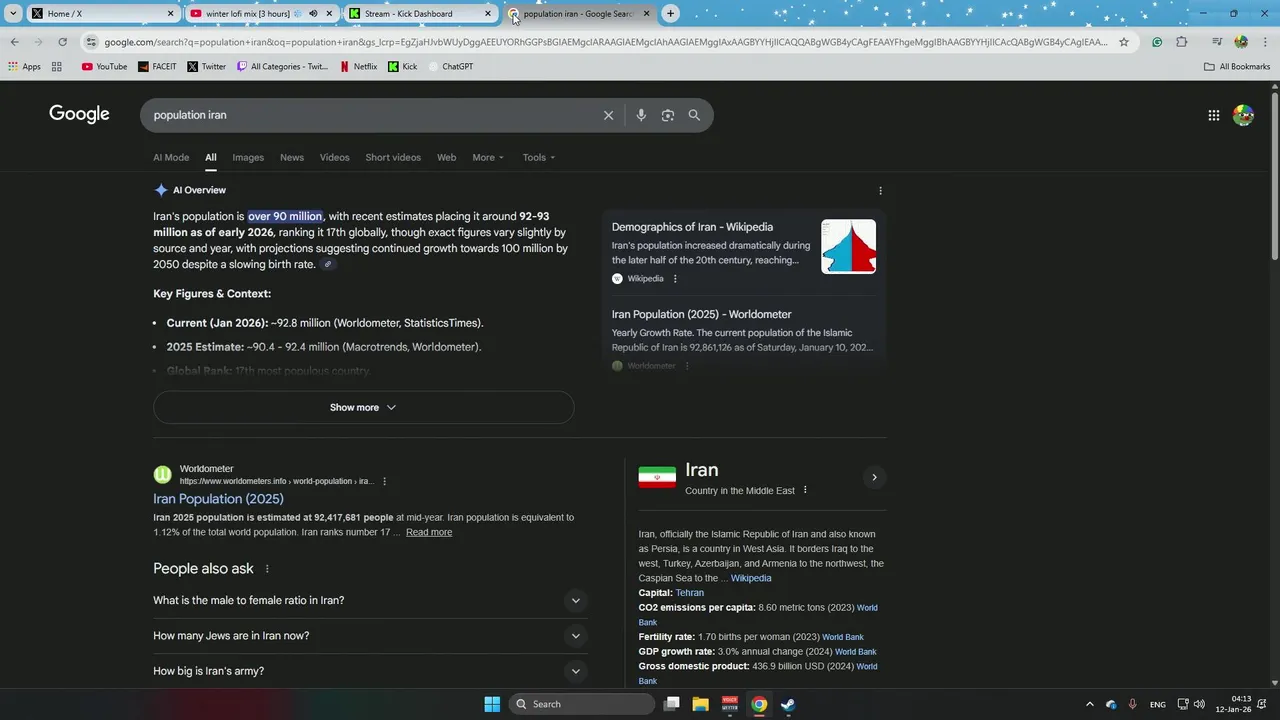Open Windows Start menu
This screenshot has height=720, width=1280.
tap(492, 704)
